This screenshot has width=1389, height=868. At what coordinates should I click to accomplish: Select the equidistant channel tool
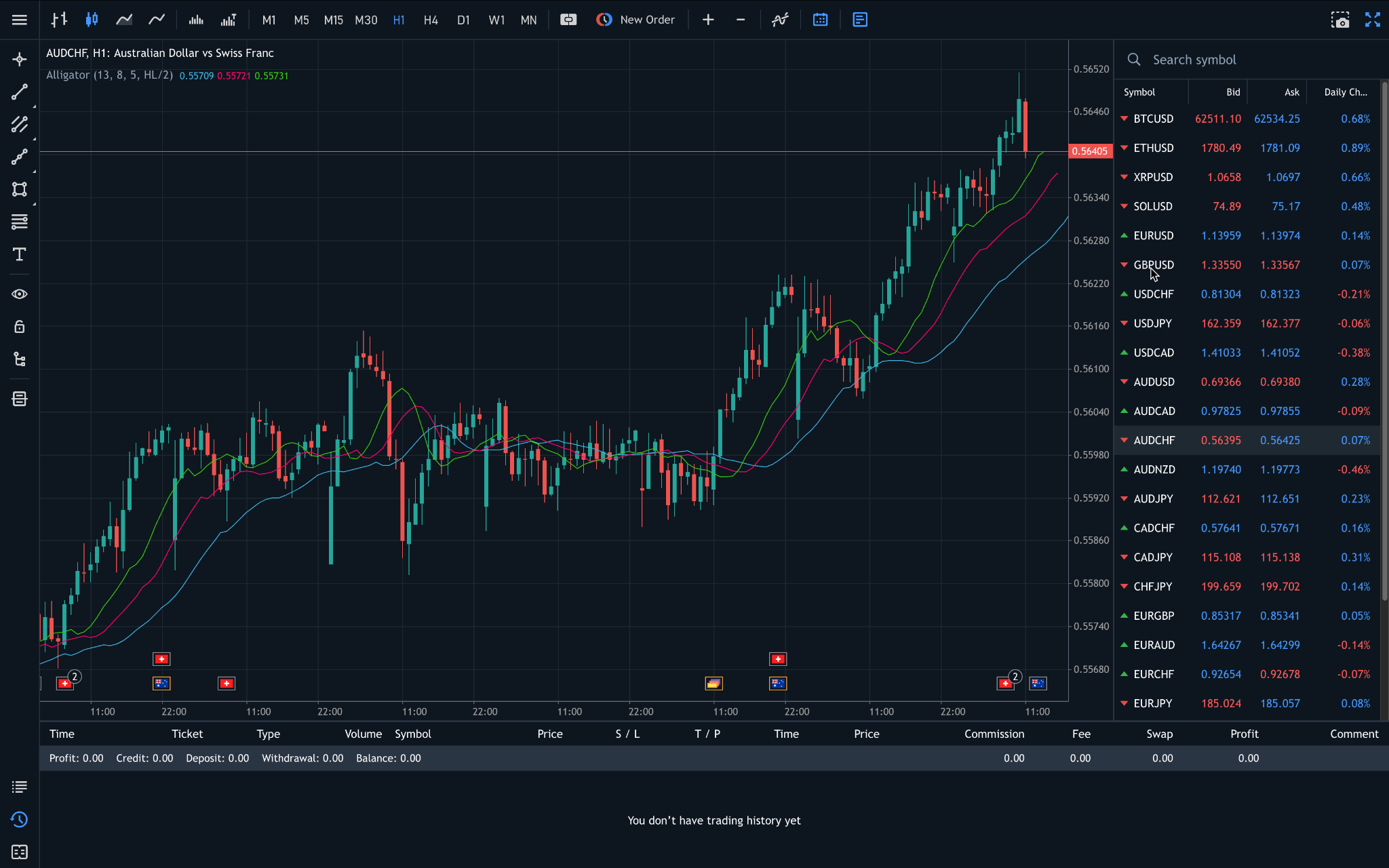[x=20, y=124]
